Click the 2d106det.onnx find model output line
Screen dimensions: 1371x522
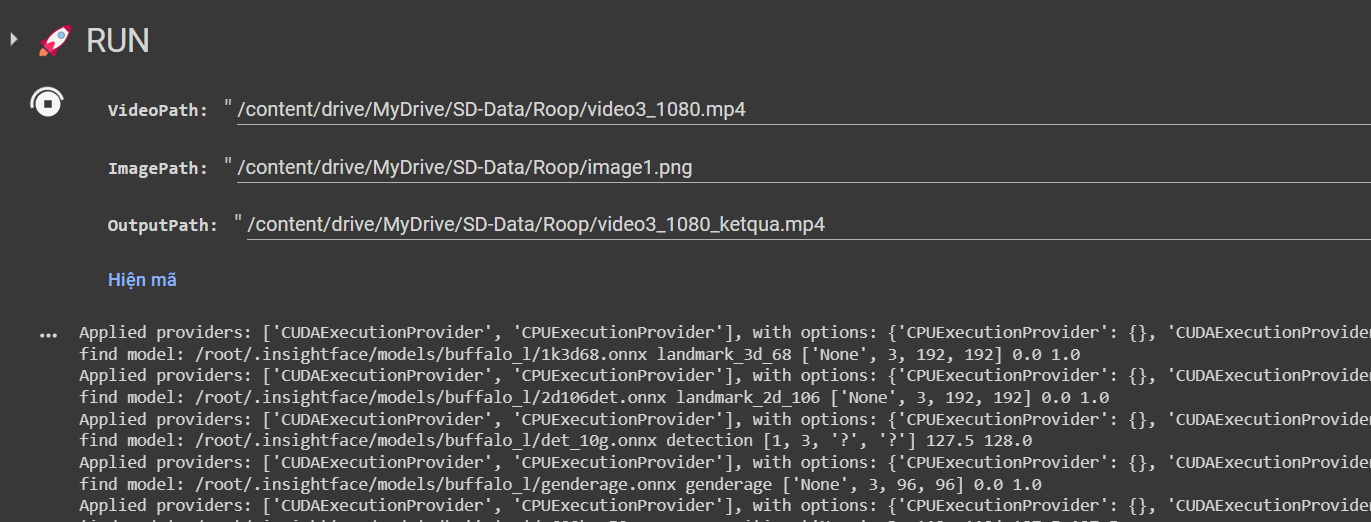(x=593, y=397)
